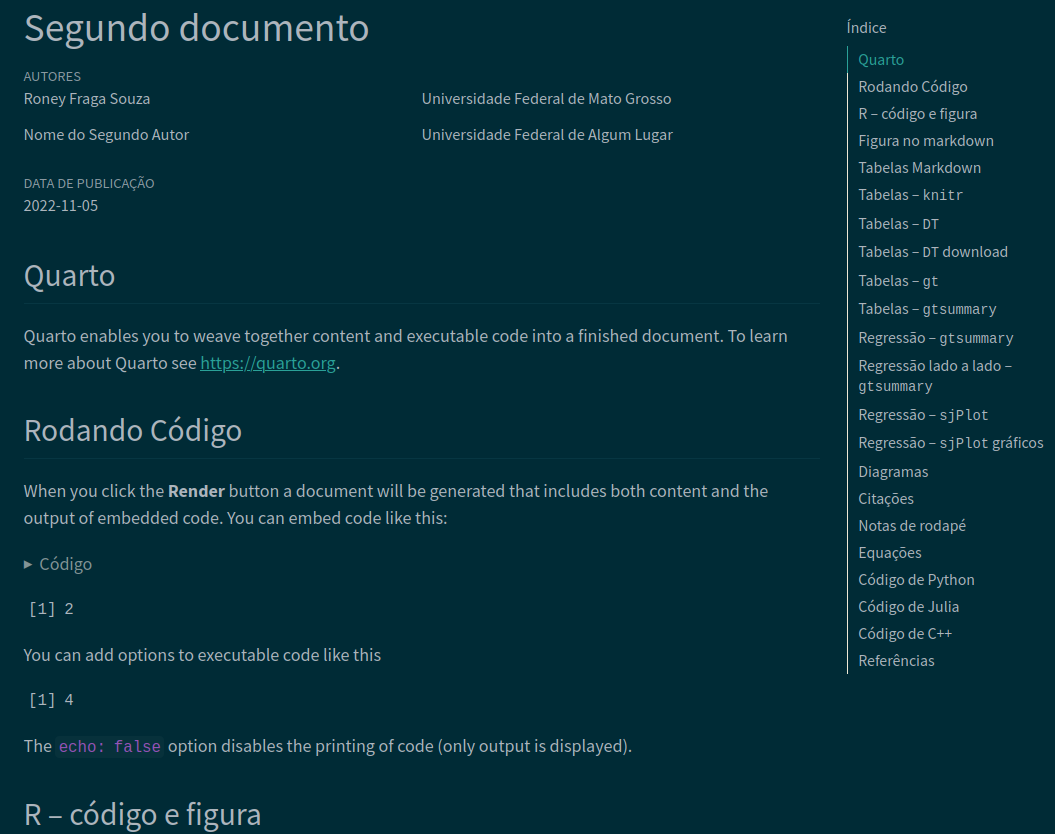The image size is (1055, 834).
Task: Click the code output '[1] 2'
Action: [51, 609]
